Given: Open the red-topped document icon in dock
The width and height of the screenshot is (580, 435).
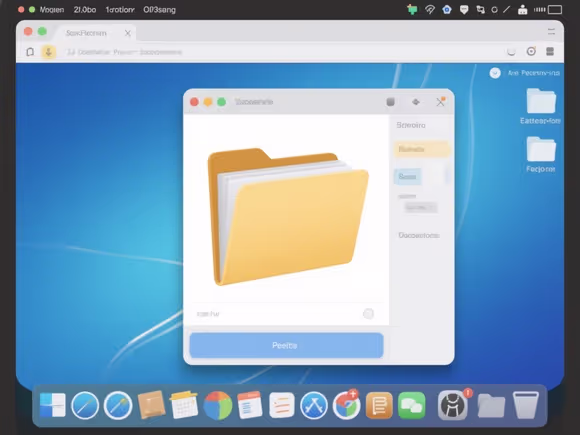Looking at the screenshot, I should 250,405.
